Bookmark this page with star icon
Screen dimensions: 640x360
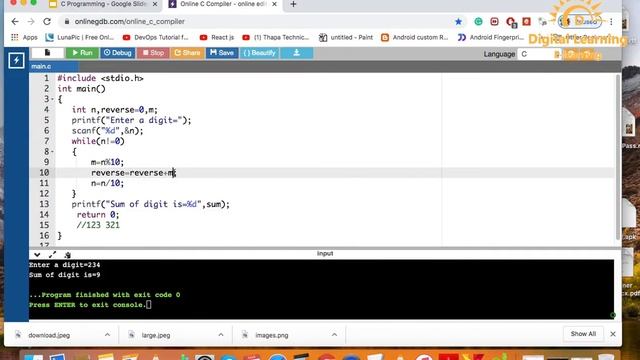[x=458, y=22]
